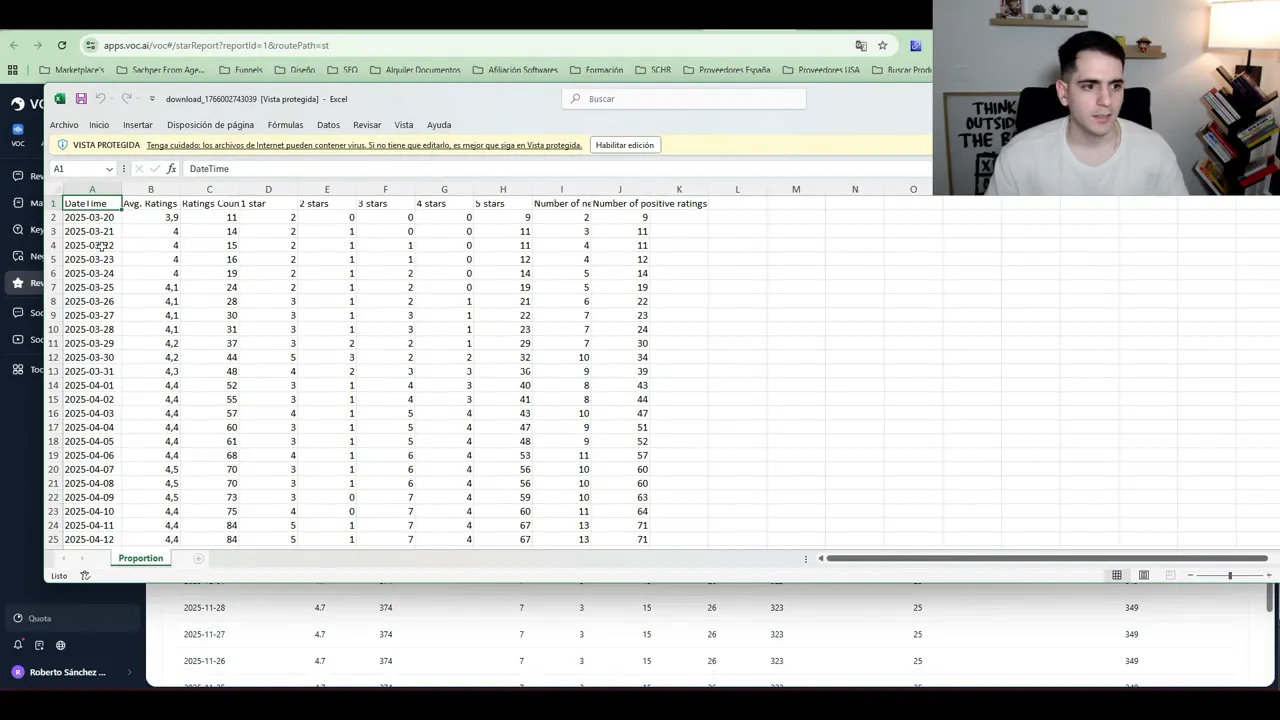The image size is (1280, 720).
Task: Save the workbook with the Save icon
Action: pos(81,99)
